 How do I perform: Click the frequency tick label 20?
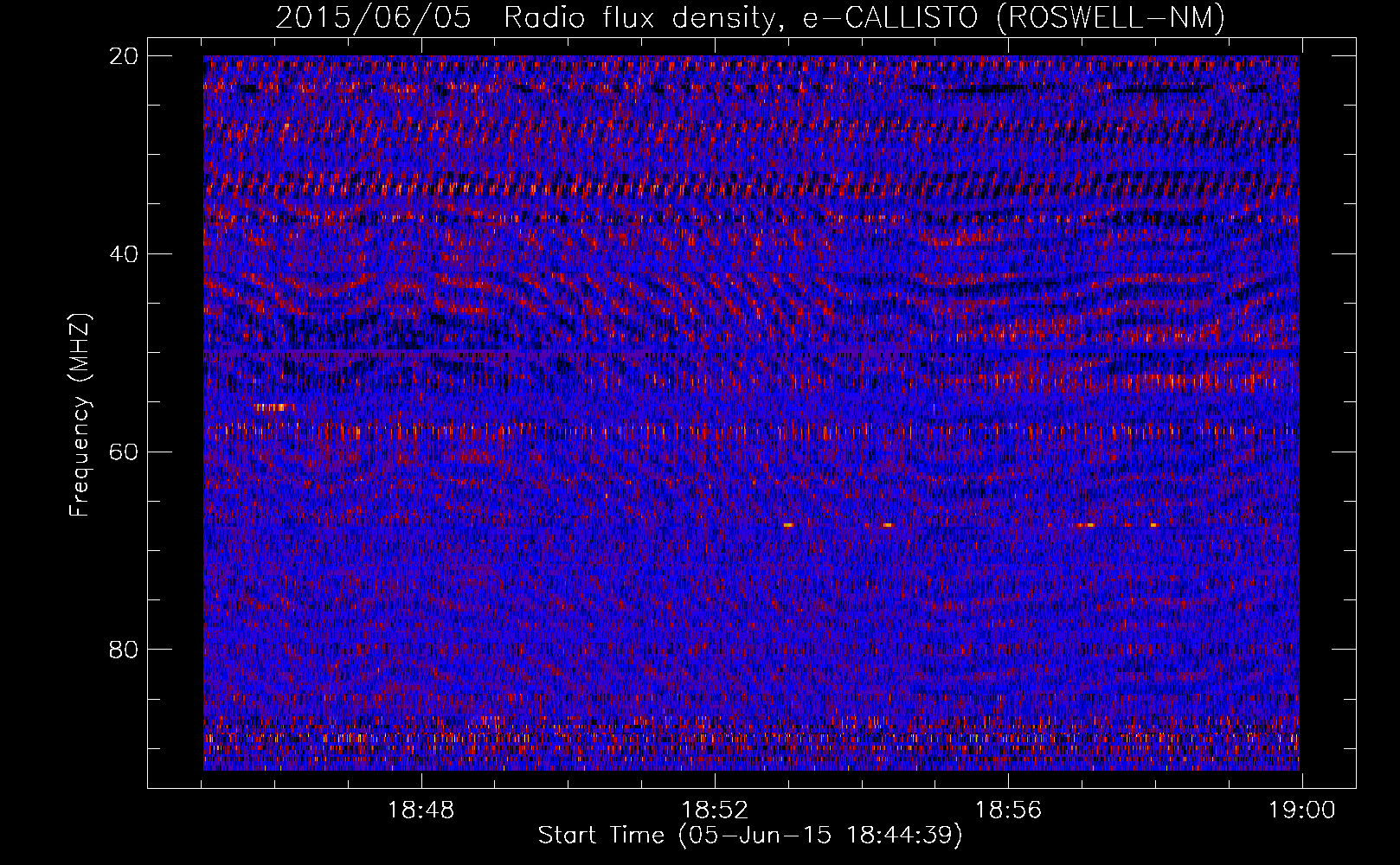pos(124,56)
